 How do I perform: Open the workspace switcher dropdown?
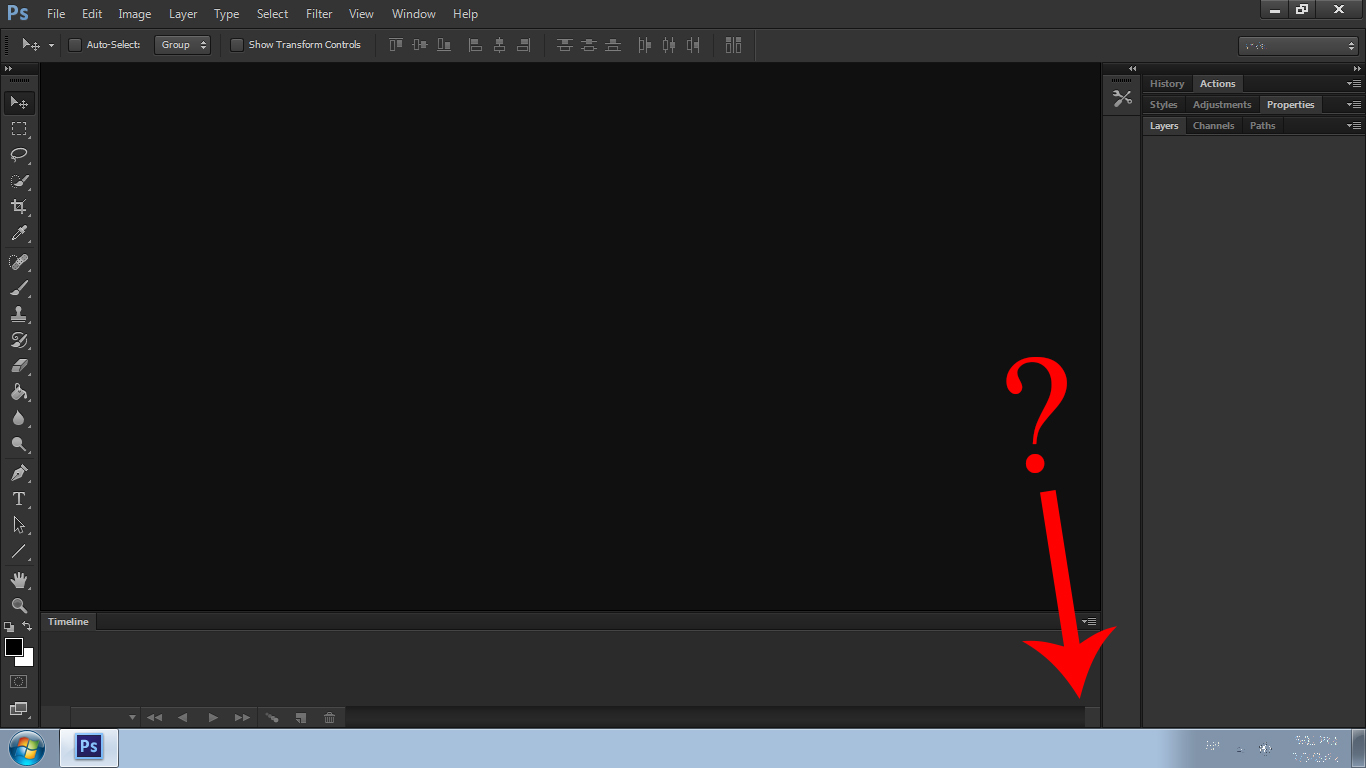coord(1298,46)
